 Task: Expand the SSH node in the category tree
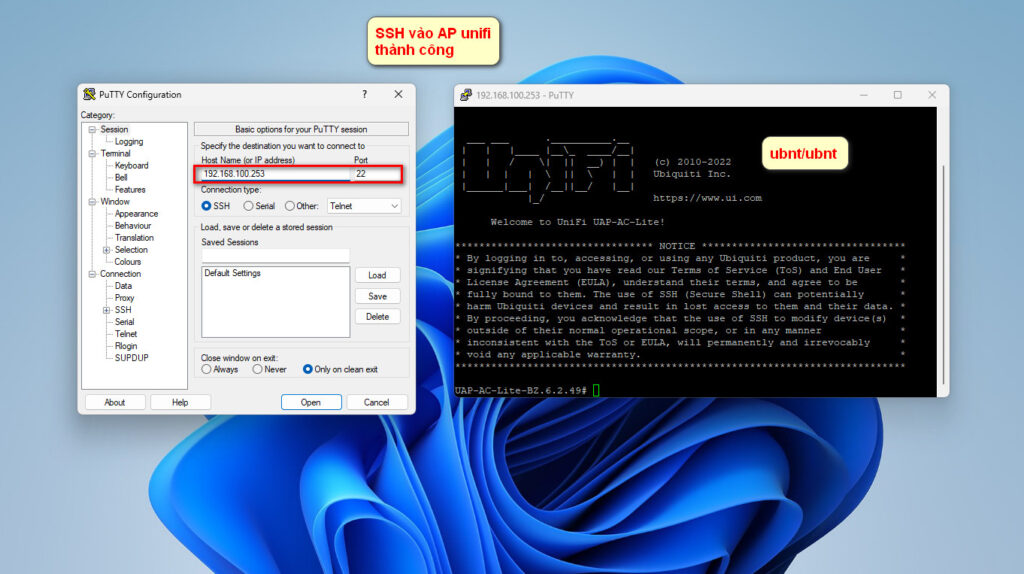107,310
